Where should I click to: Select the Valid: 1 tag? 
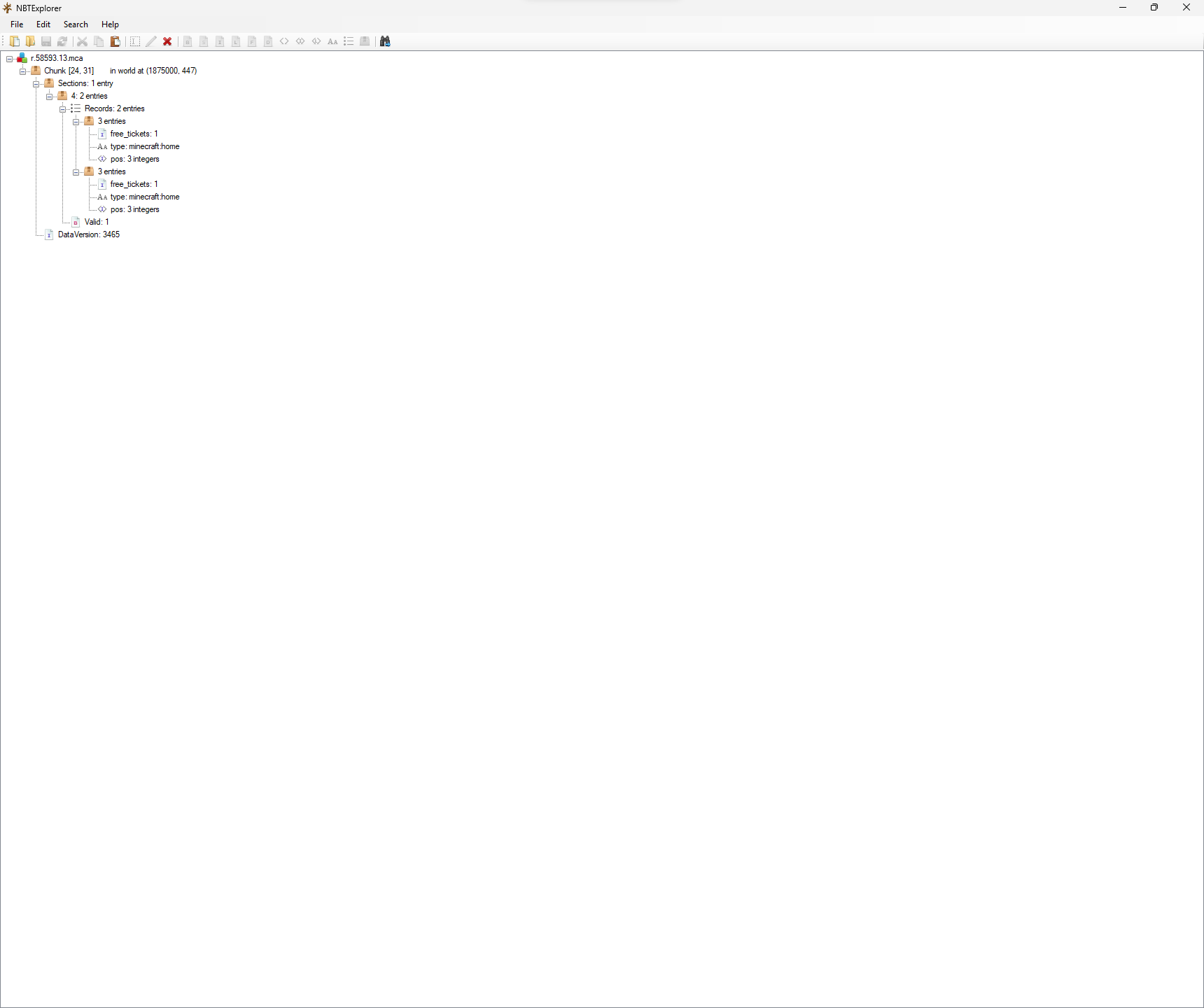[96, 222]
